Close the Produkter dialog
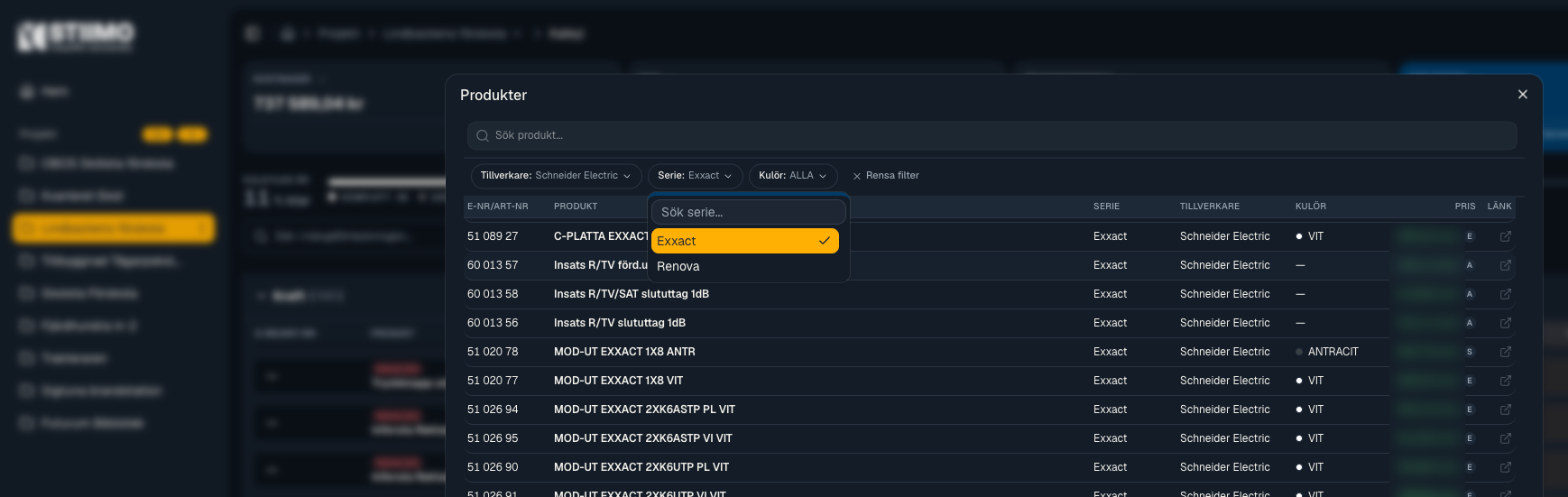The height and width of the screenshot is (497, 1568). click(x=1523, y=95)
